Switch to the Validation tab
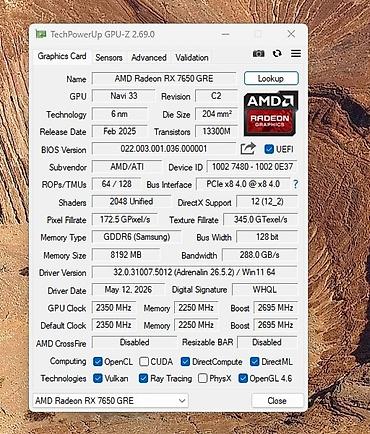This screenshot has height=434, width=370. (x=192, y=57)
